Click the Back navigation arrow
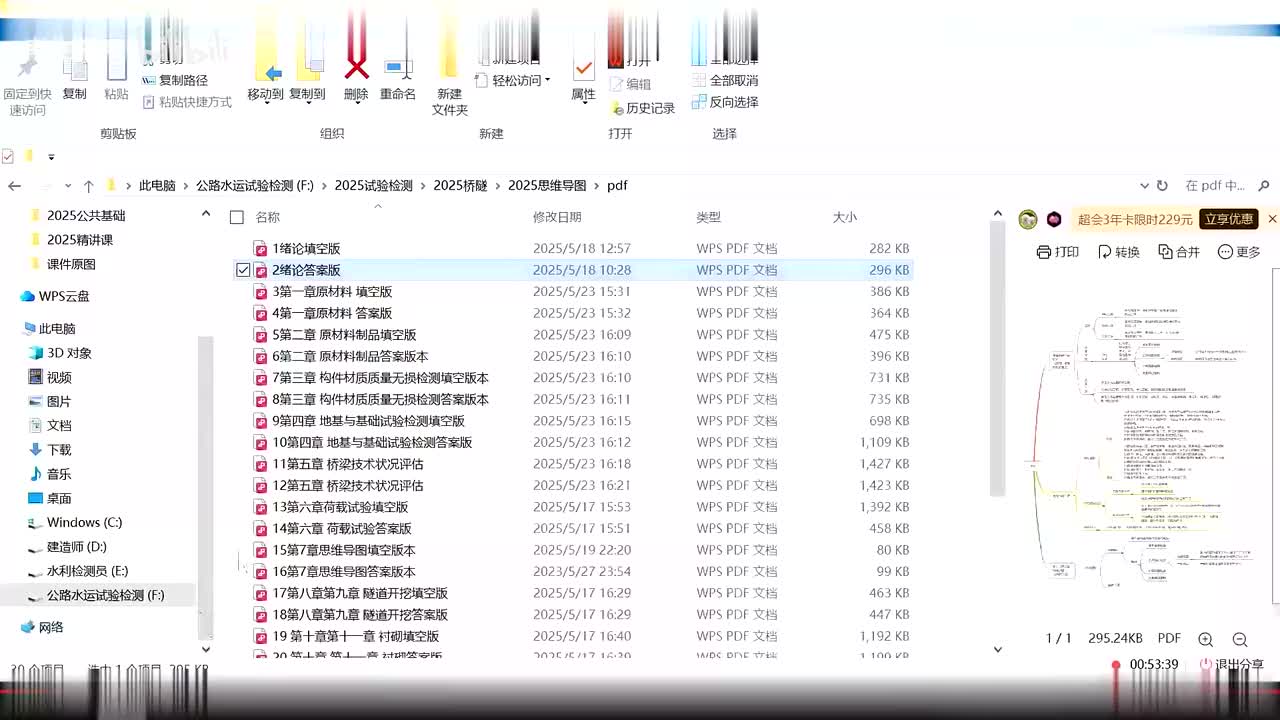The height and width of the screenshot is (720, 1280). (x=14, y=186)
